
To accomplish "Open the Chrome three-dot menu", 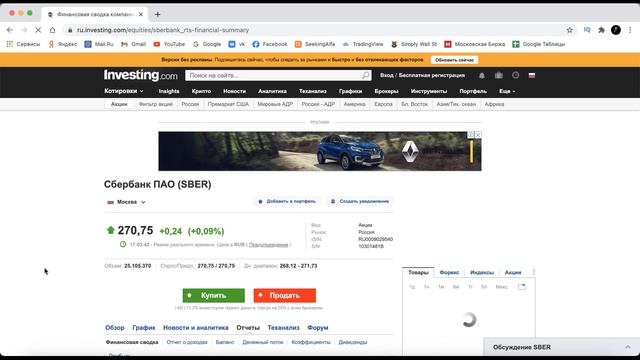I will pyautogui.click(x=630, y=30).
